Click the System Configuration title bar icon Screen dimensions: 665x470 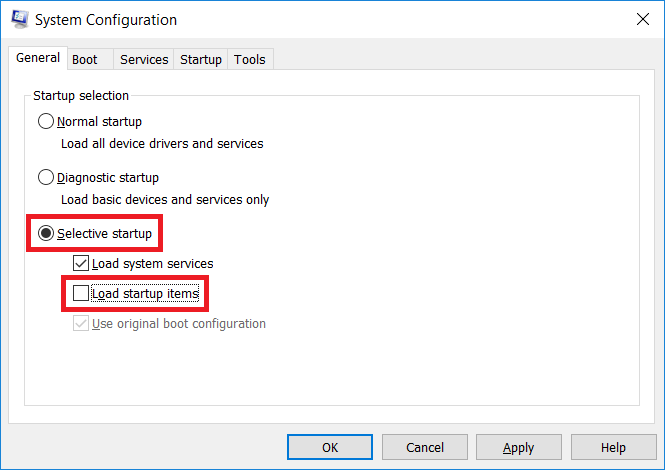tap(20, 20)
